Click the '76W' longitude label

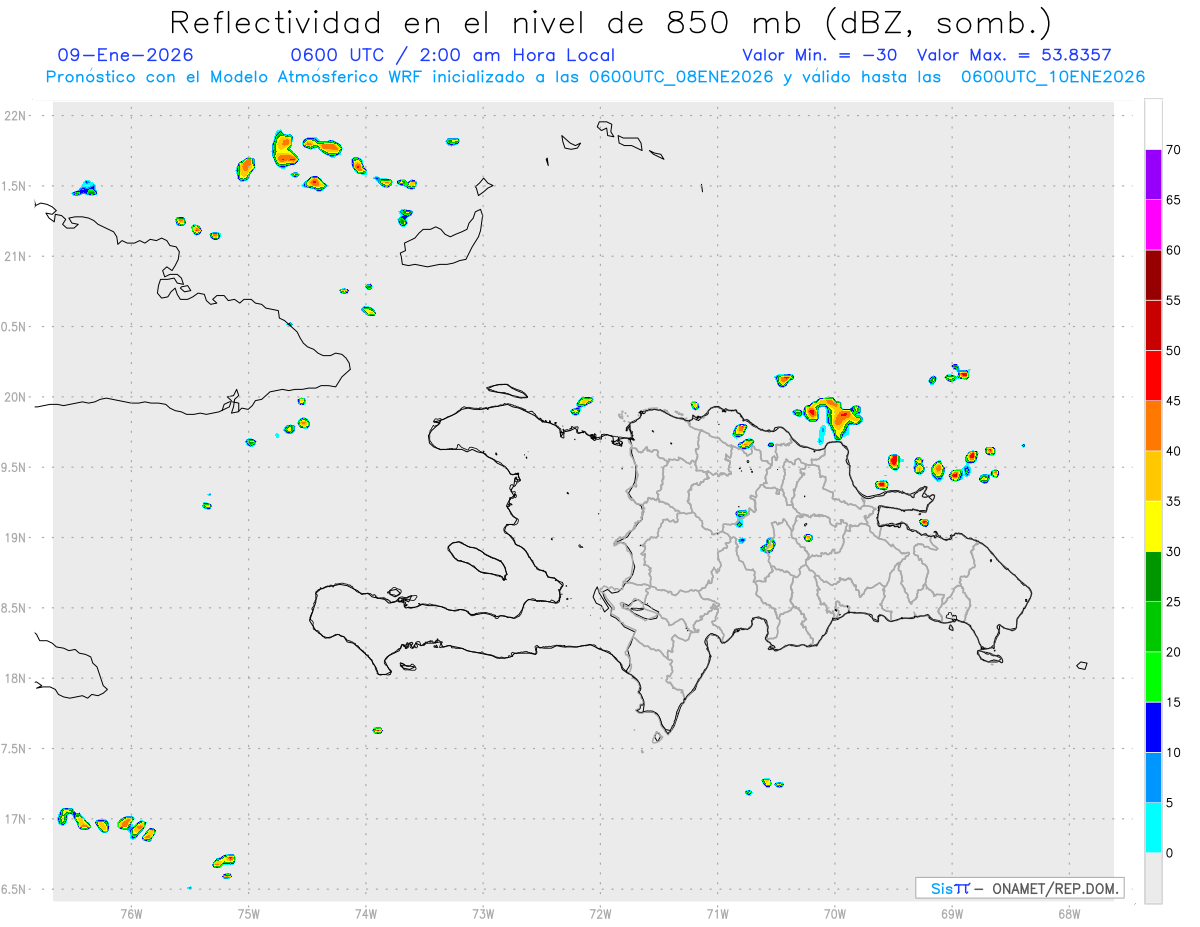click(x=131, y=913)
